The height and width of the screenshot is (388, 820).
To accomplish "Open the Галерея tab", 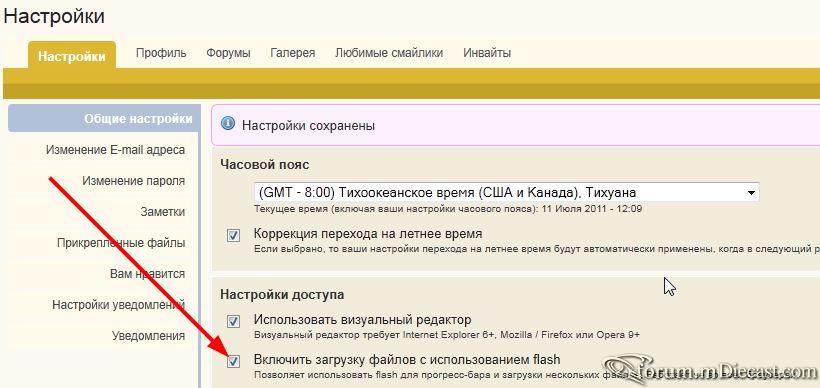I will coord(292,53).
